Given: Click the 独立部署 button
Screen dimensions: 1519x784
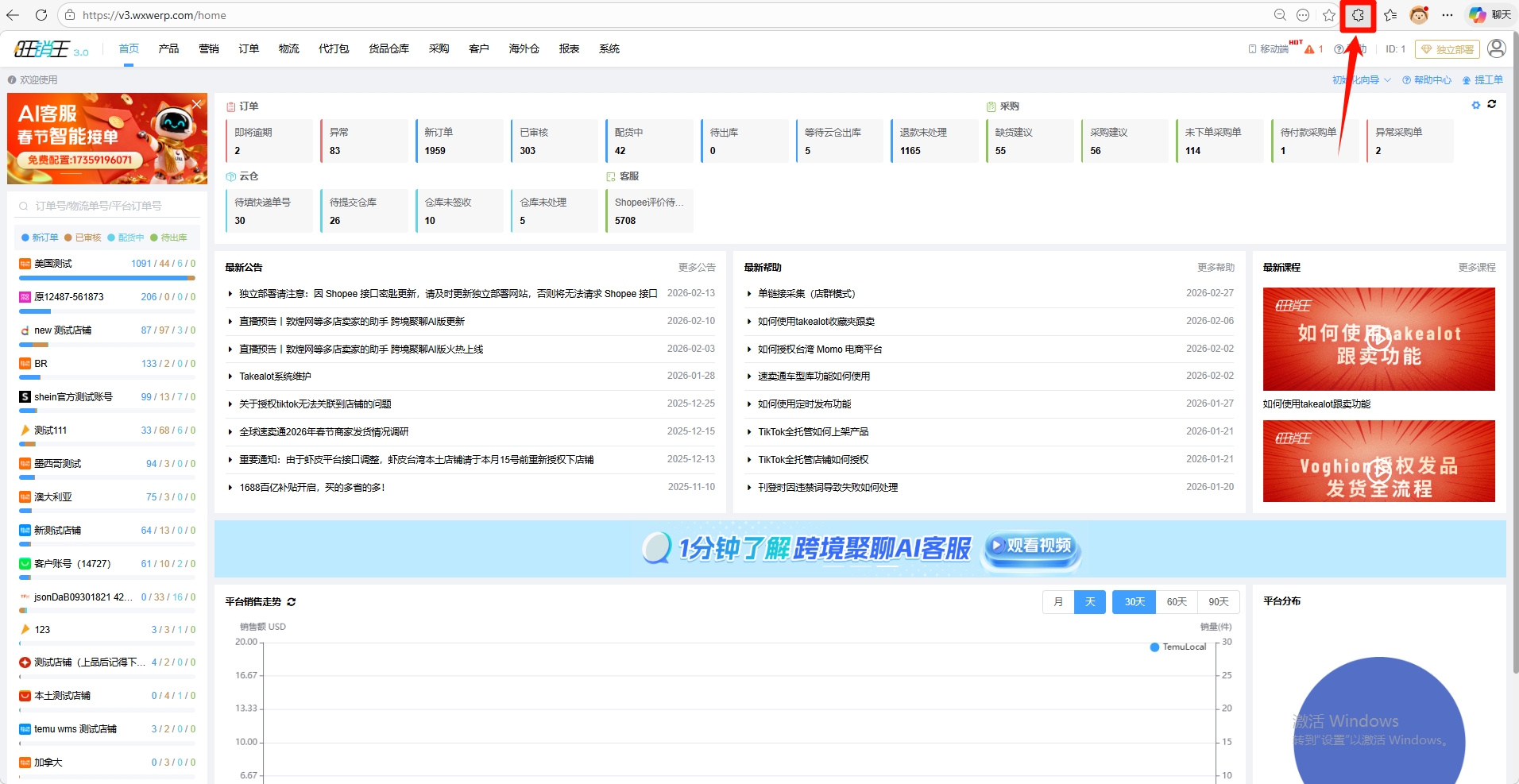Looking at the screenshot, I should [x=1447, y=49].
